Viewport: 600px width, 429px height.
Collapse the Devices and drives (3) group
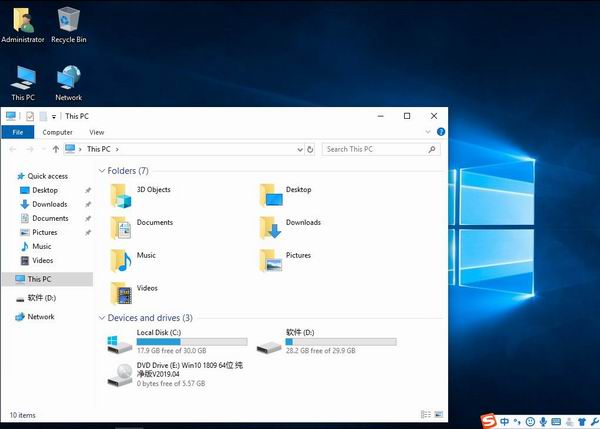(x=102, y=318)
